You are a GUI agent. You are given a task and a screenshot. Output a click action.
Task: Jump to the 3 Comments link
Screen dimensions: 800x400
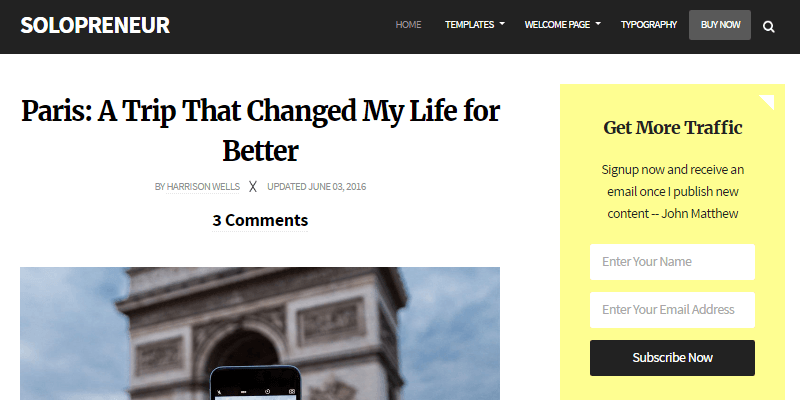[260, 220]
